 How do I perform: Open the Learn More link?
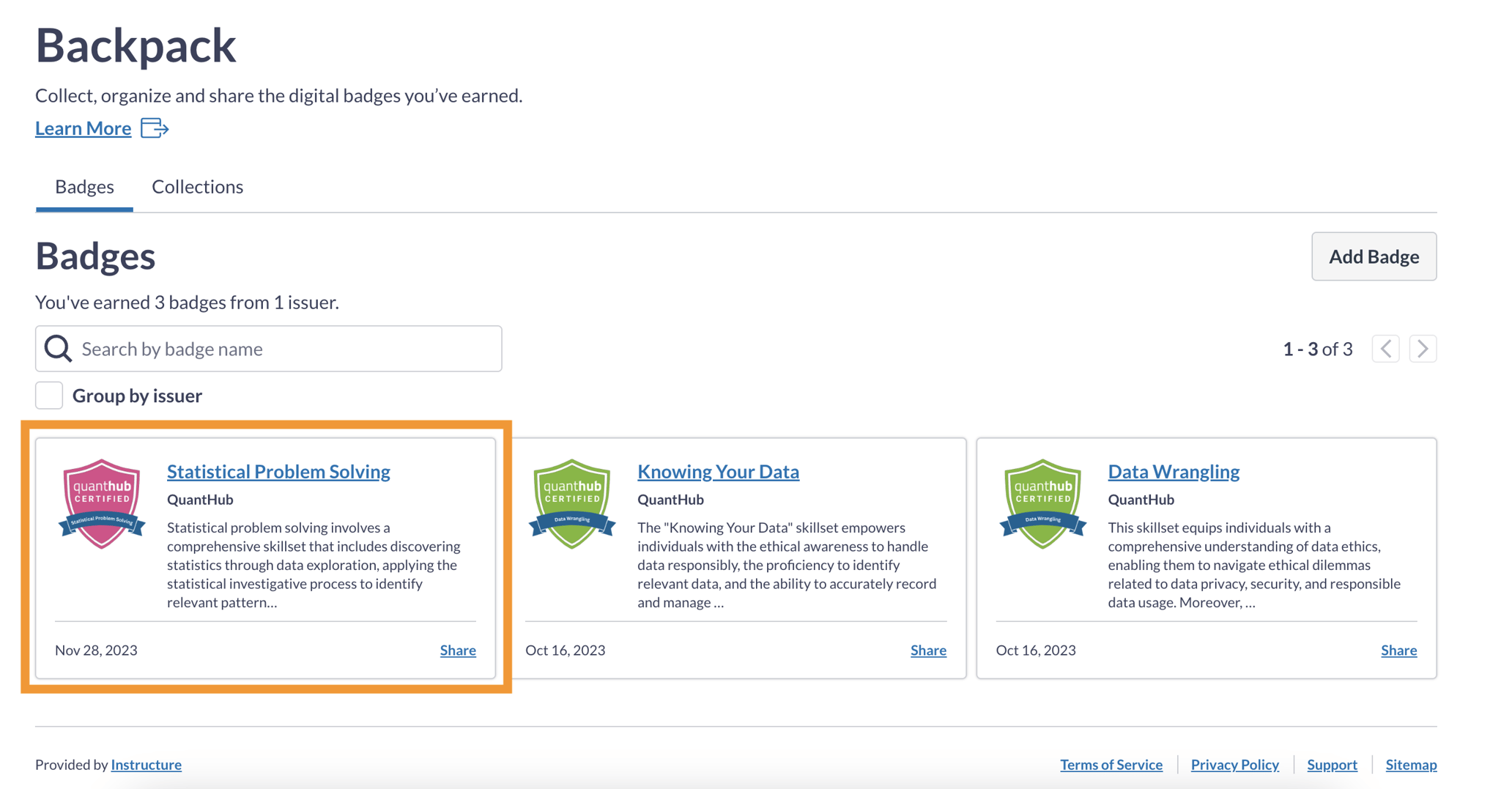[84, 128]
